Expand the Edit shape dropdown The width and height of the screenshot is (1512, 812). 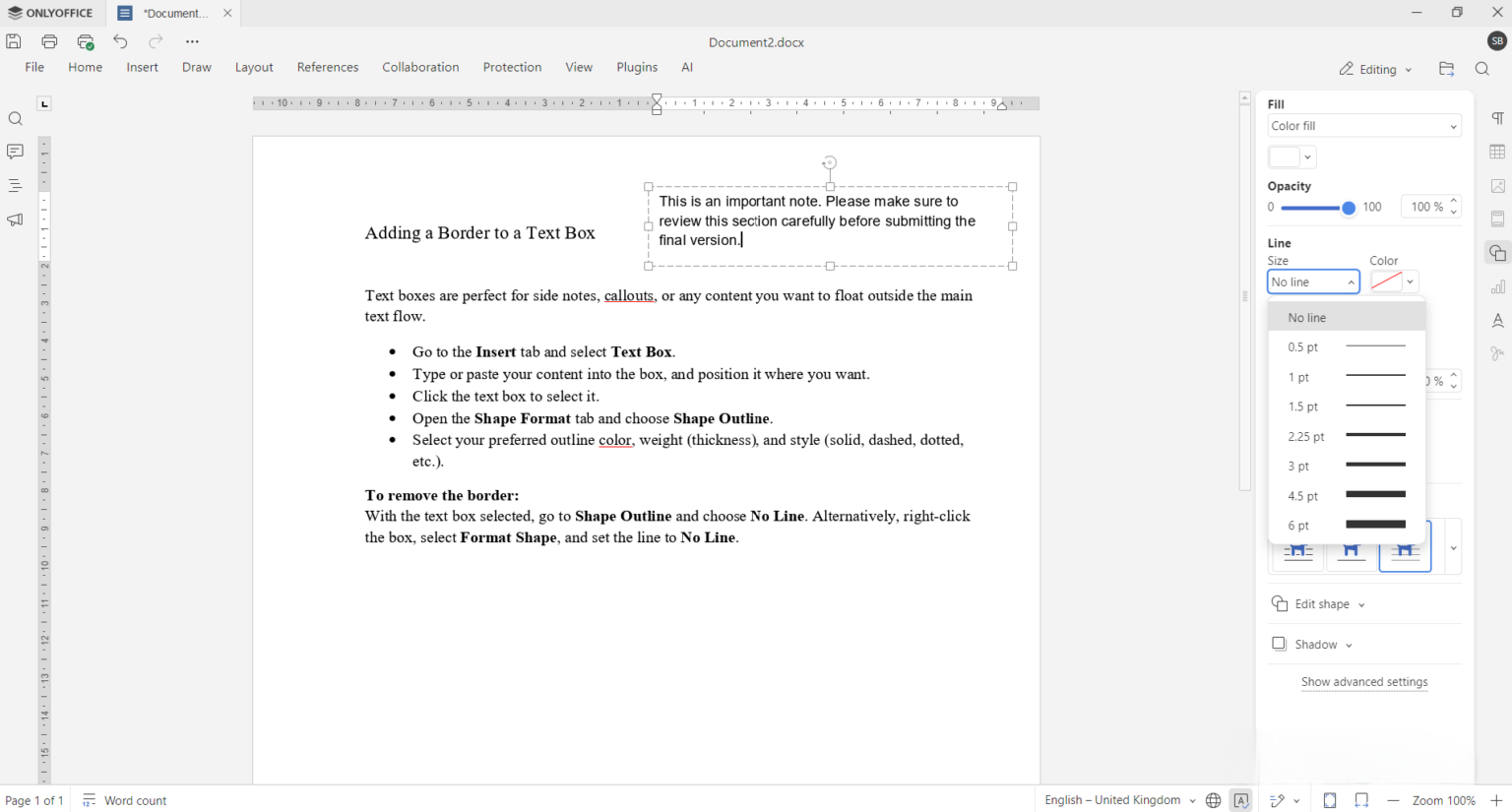click(1318, 603)
